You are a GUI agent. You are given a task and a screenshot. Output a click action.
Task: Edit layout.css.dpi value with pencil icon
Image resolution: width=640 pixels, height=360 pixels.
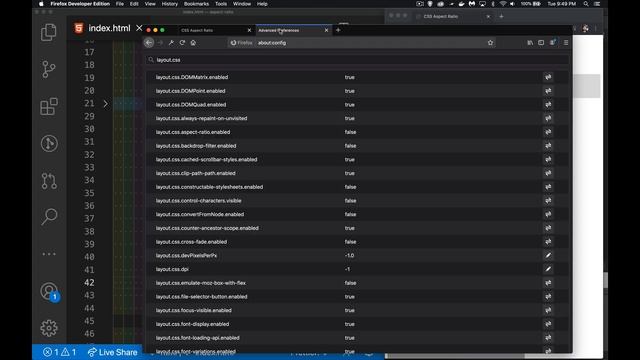click(x=548, y=269)
